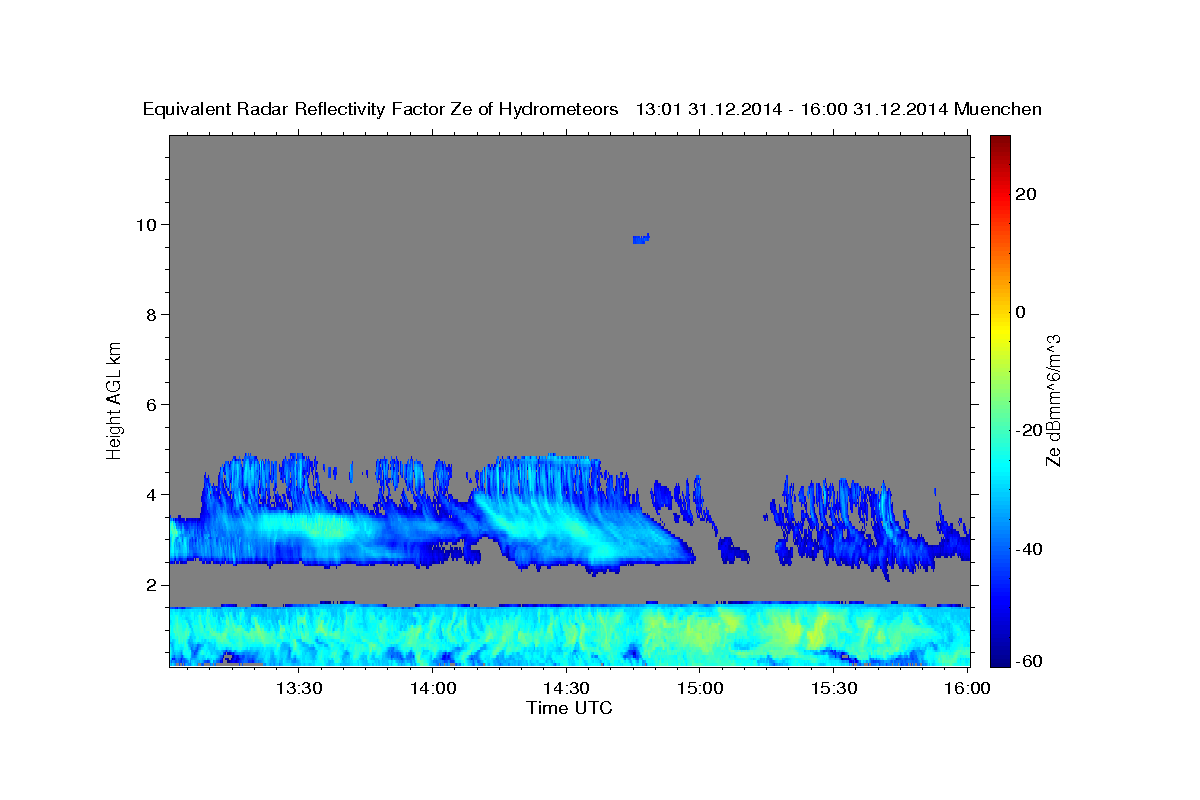This screenshot has width=1200, height=800.
Task: Click the colorbar tick label 0
Action: coord(1020,312)
